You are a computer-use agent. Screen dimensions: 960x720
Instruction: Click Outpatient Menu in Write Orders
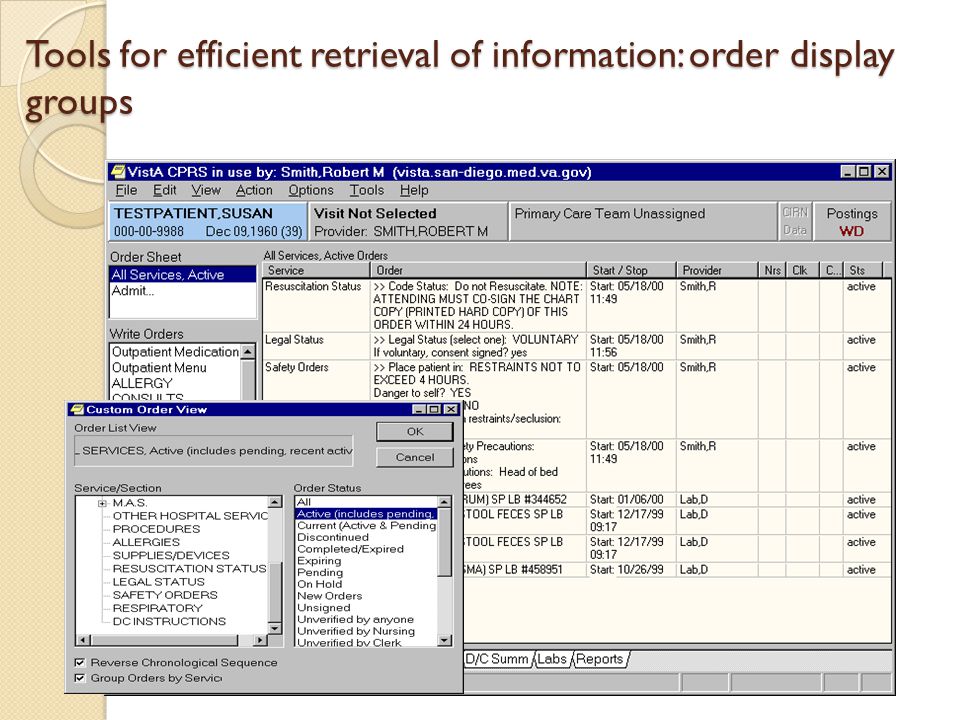click(x=175, y=367)
